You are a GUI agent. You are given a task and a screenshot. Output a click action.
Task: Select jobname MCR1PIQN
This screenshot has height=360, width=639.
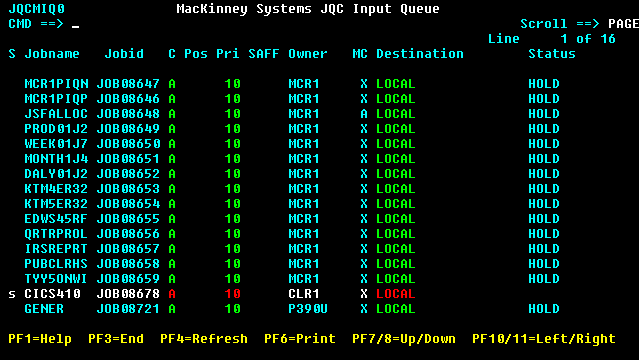click(56, 84)
